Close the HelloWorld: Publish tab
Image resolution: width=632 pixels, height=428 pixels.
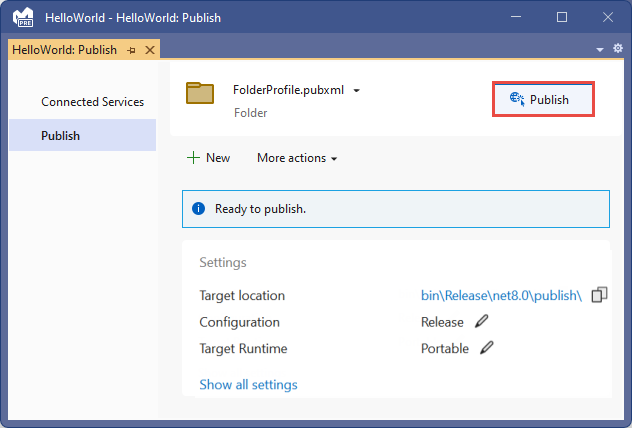(x=150, y=50)
